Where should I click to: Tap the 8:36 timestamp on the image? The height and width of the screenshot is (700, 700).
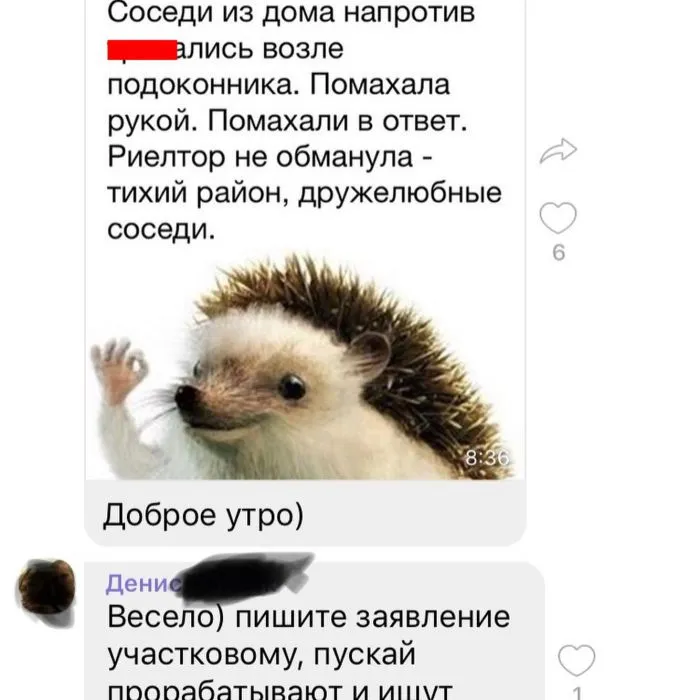pyautogui.click(x=487, y=458)
